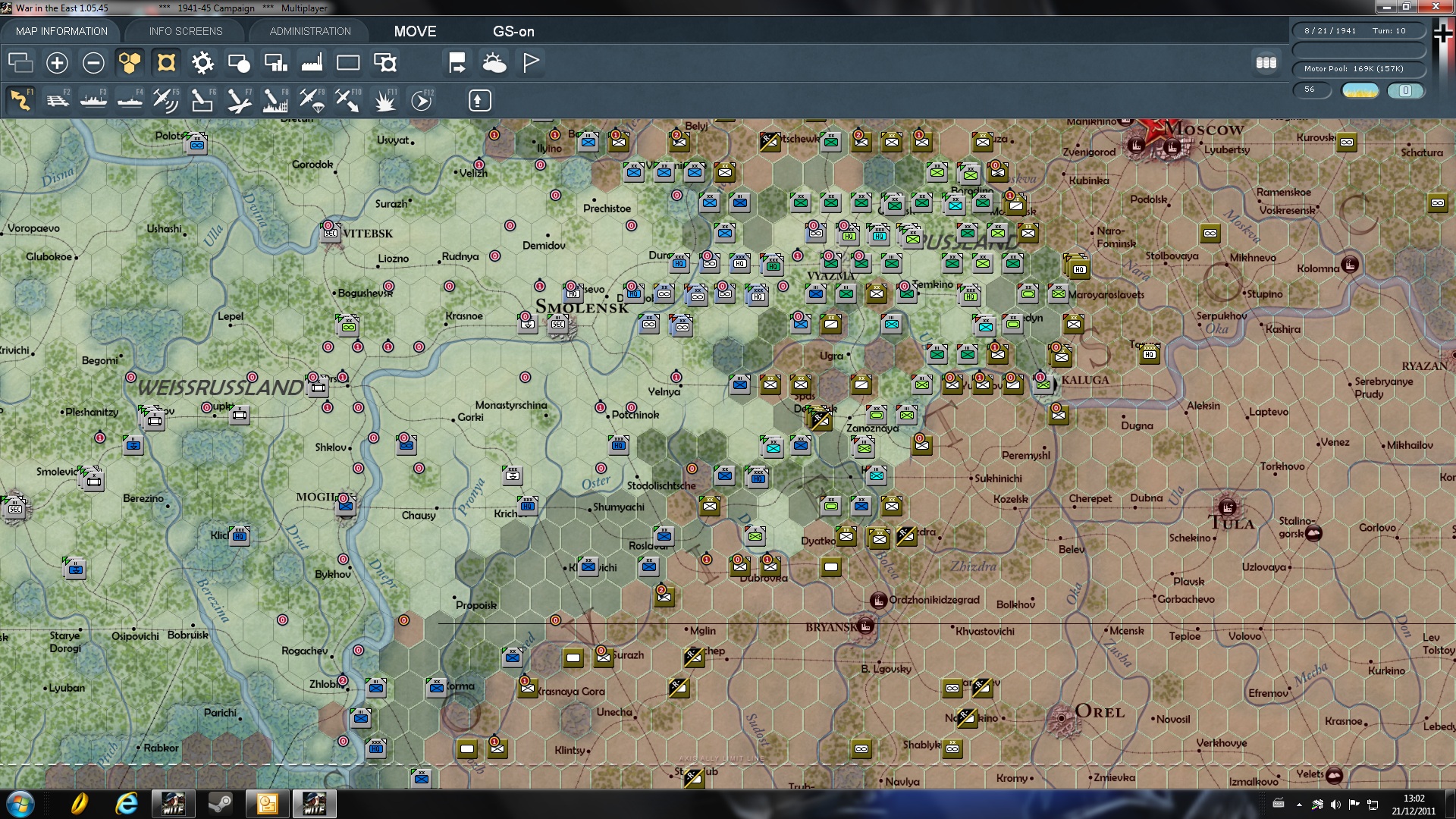Screen dimensions: 1456x819
Task: Select Move mode (F1)
Action: (20, 100)
